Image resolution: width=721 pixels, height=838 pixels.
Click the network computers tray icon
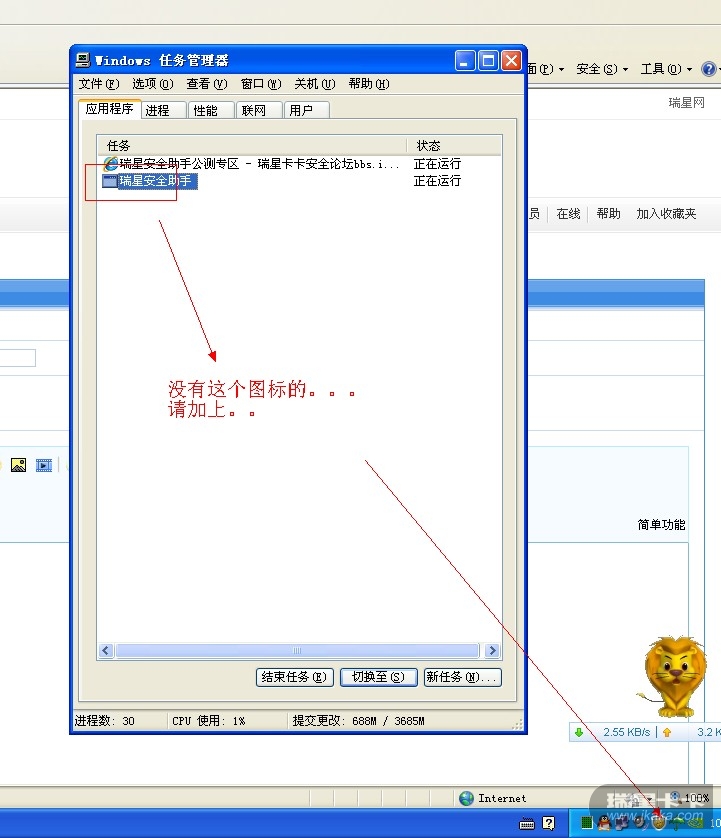pyautogui.click(x=621, y=824)
